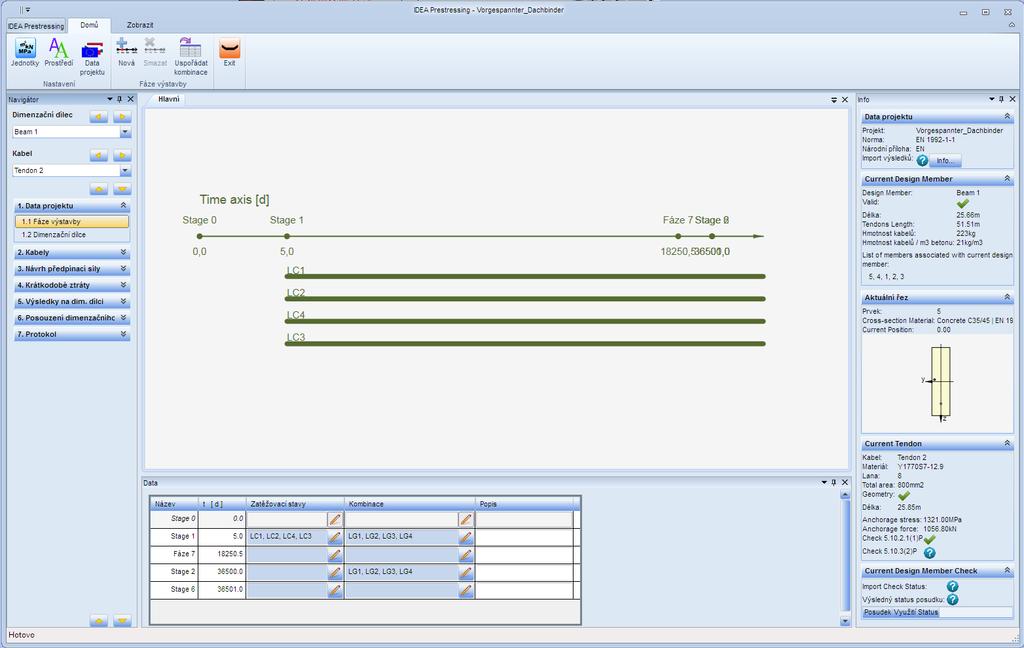
Task: Edit load cases for Stage 0
Action: [x=334, y=519]
